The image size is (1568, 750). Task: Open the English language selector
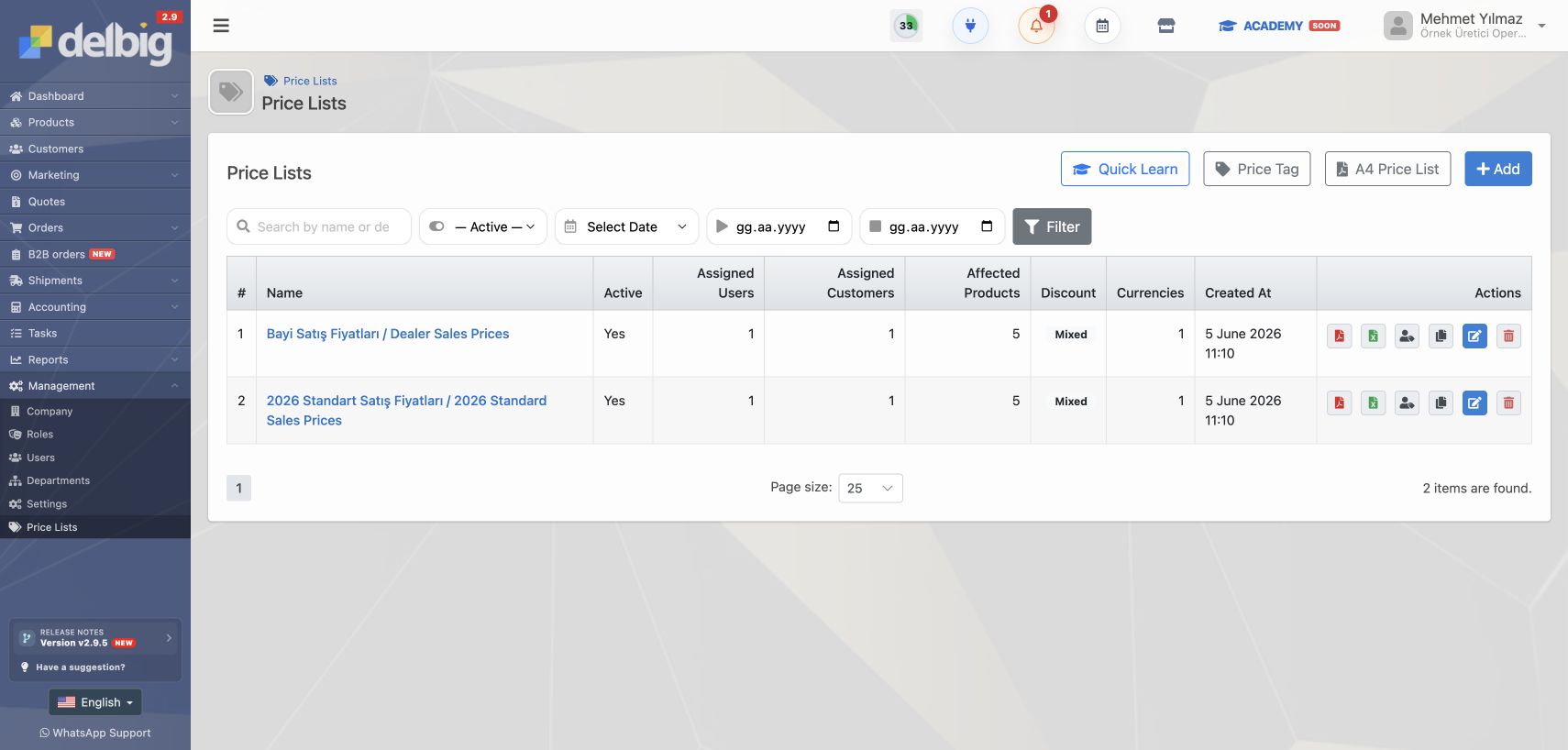point(95,702)
